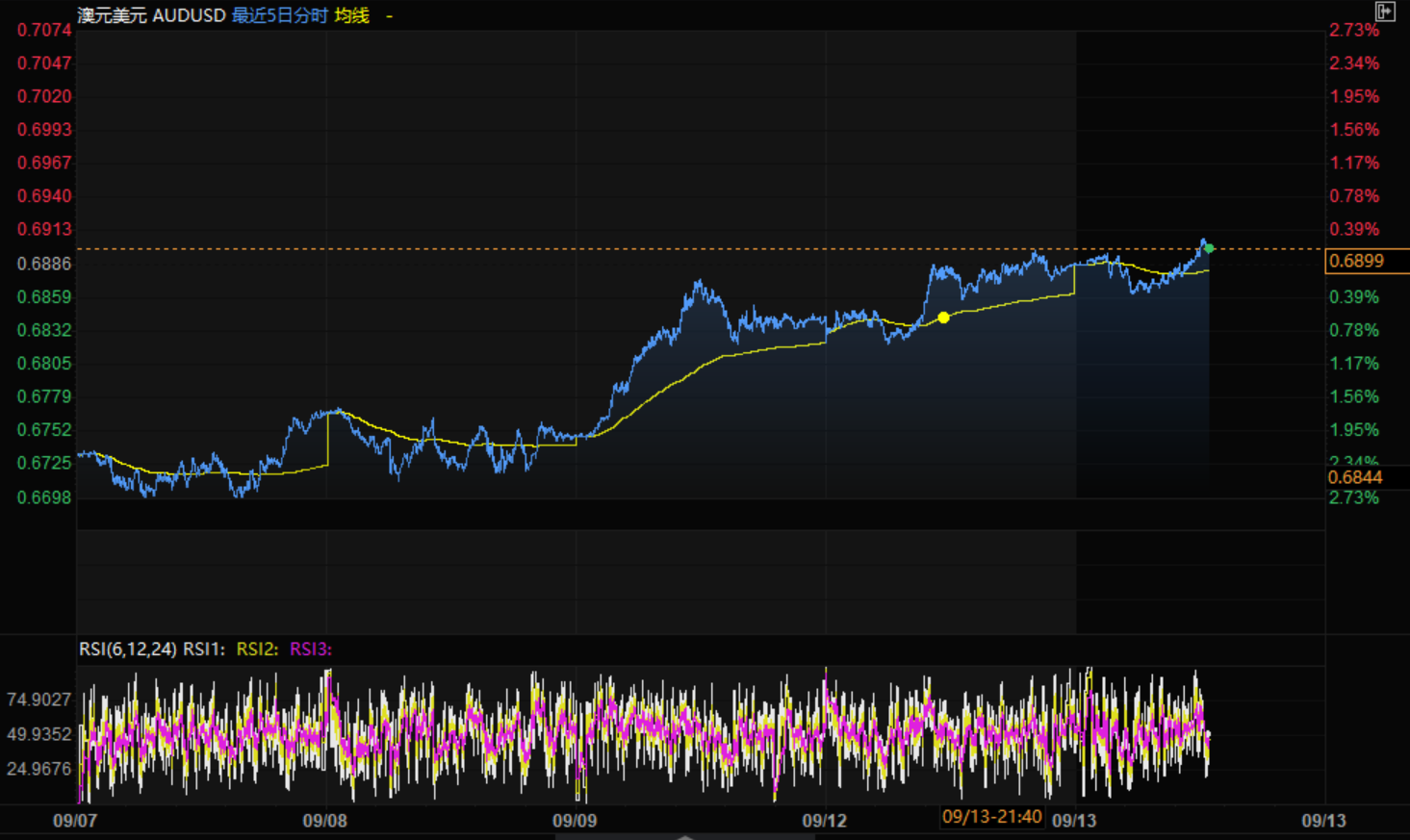Click the 0.6913 price axis label

coord(44,229)
